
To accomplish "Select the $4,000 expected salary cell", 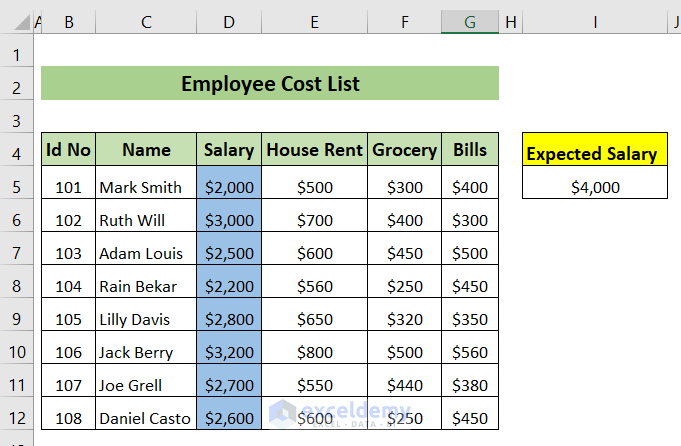I will point(594,187).
